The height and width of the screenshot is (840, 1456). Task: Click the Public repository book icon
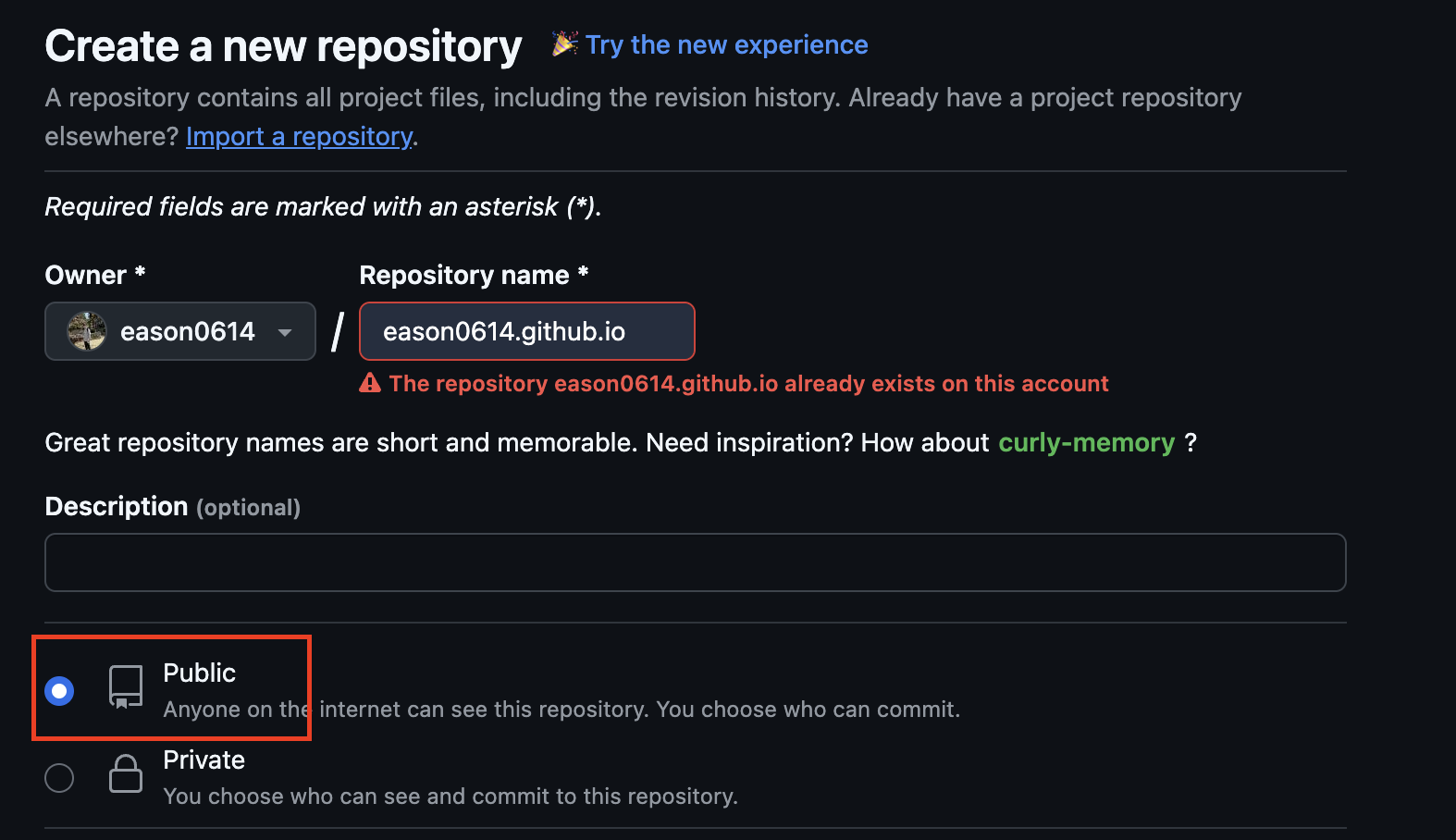[x=126, y=687]
